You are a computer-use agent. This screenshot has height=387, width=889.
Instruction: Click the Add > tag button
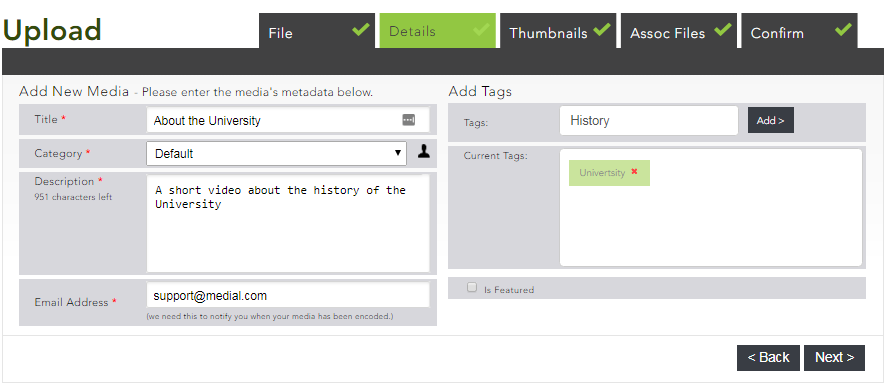[x=771, y=121]
